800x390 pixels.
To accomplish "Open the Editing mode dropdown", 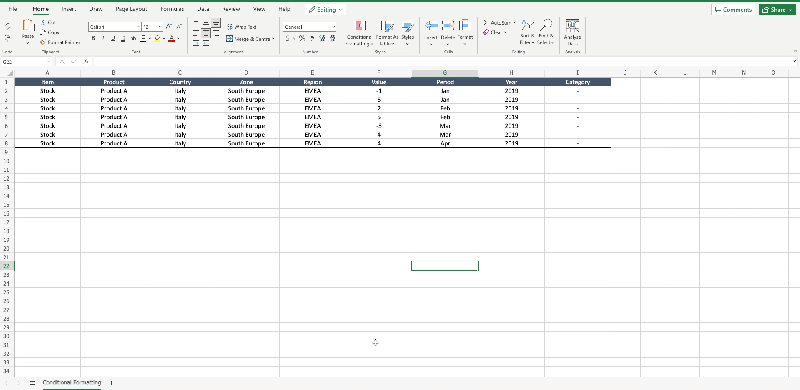I will (x=326, y=10).
